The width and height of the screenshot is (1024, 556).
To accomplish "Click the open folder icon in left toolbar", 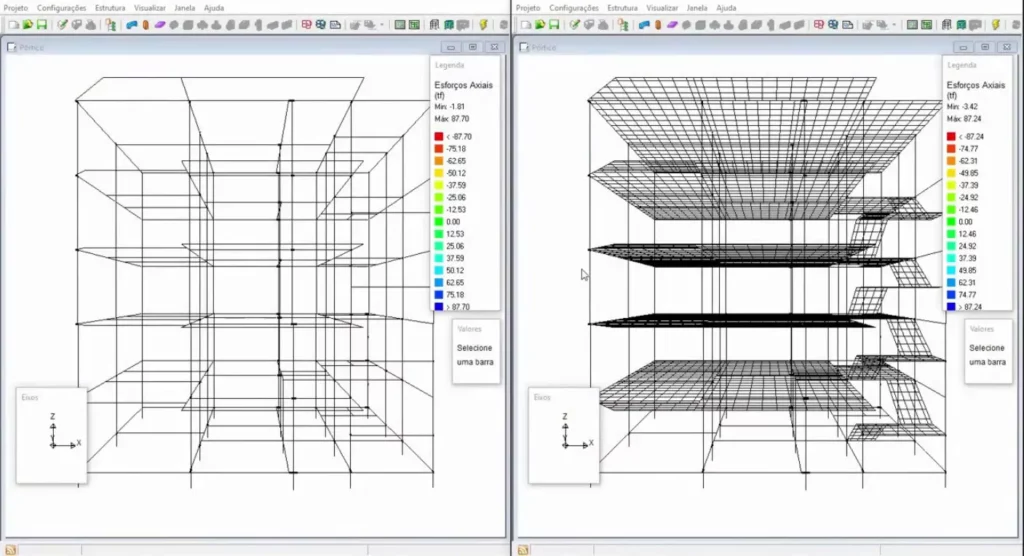I will tap(27, 24).
